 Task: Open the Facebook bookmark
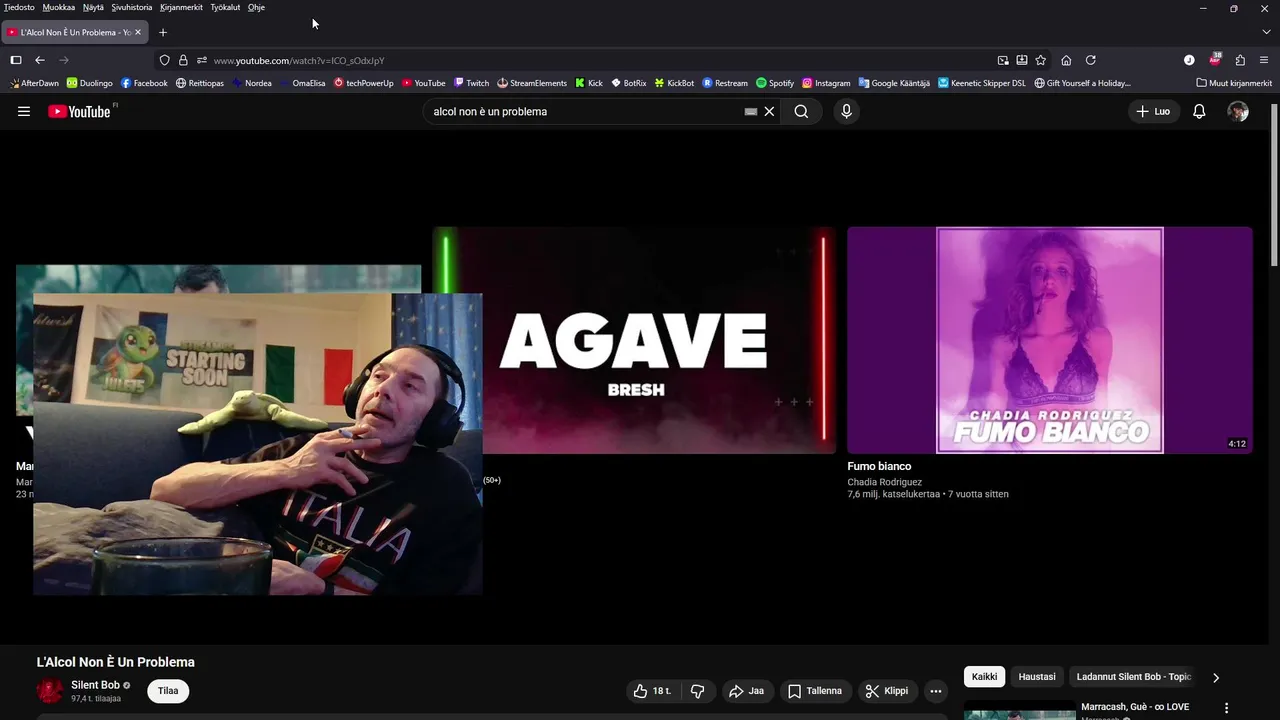pyautogui.click(x=144, y=83)
